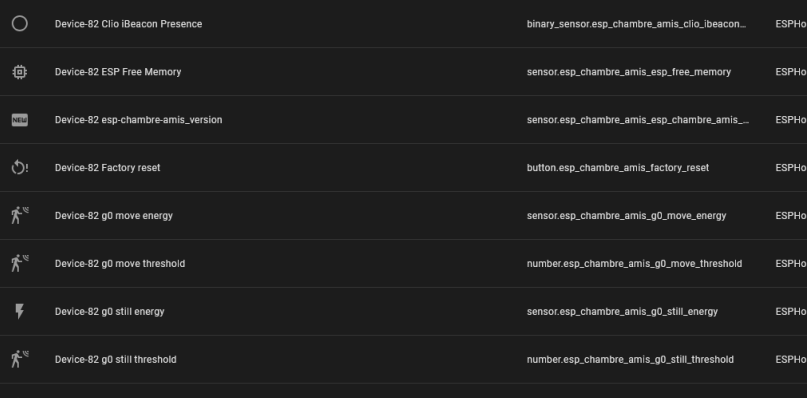Image resolution: width=807 pixels, height=398 pixels.
Task: Click entity ID sensor.esp_chambre_amis_g0_still_energy
Action: pos(622,312)
